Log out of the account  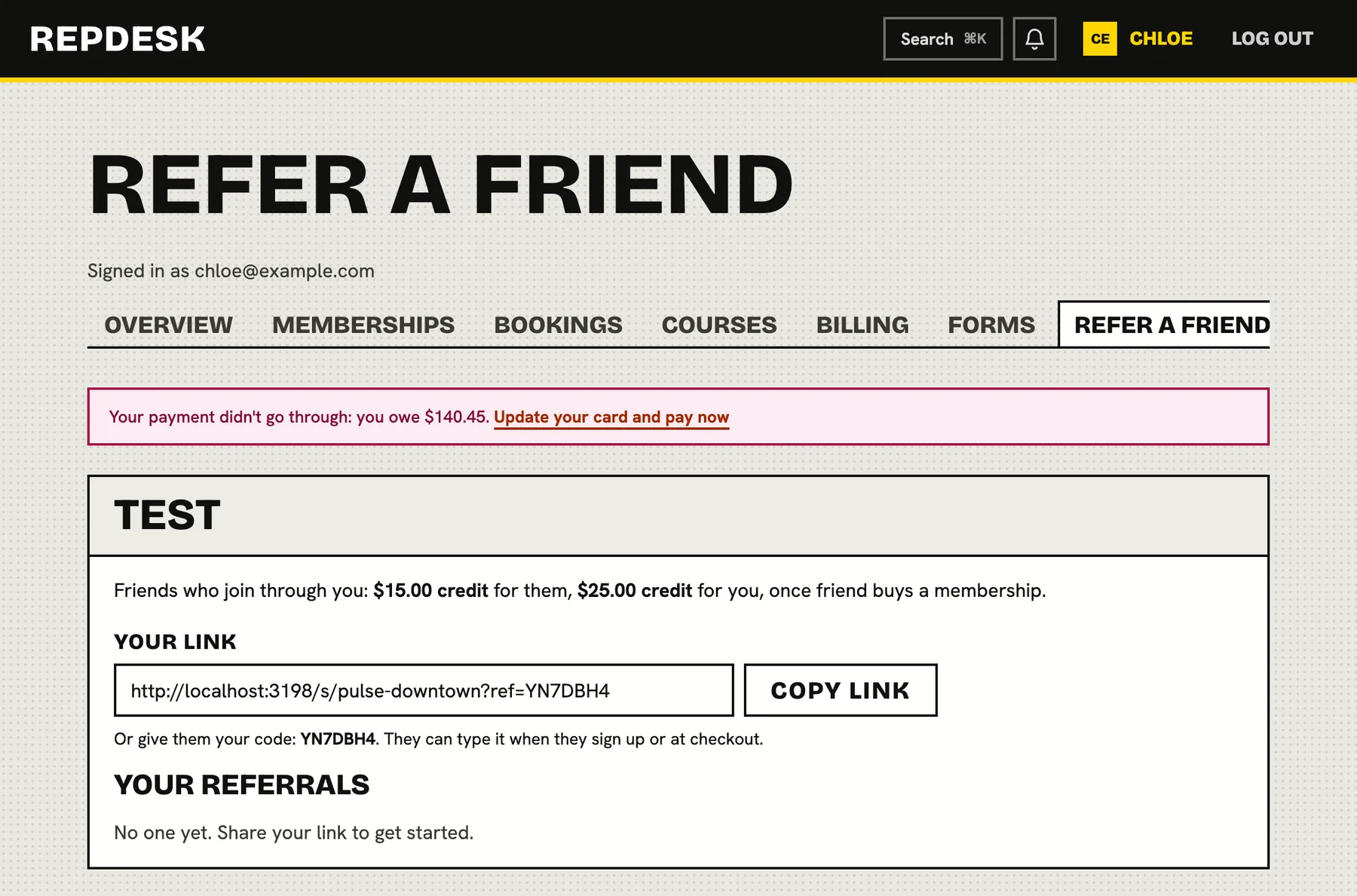pyautogui.click(x=1273, y=38)
